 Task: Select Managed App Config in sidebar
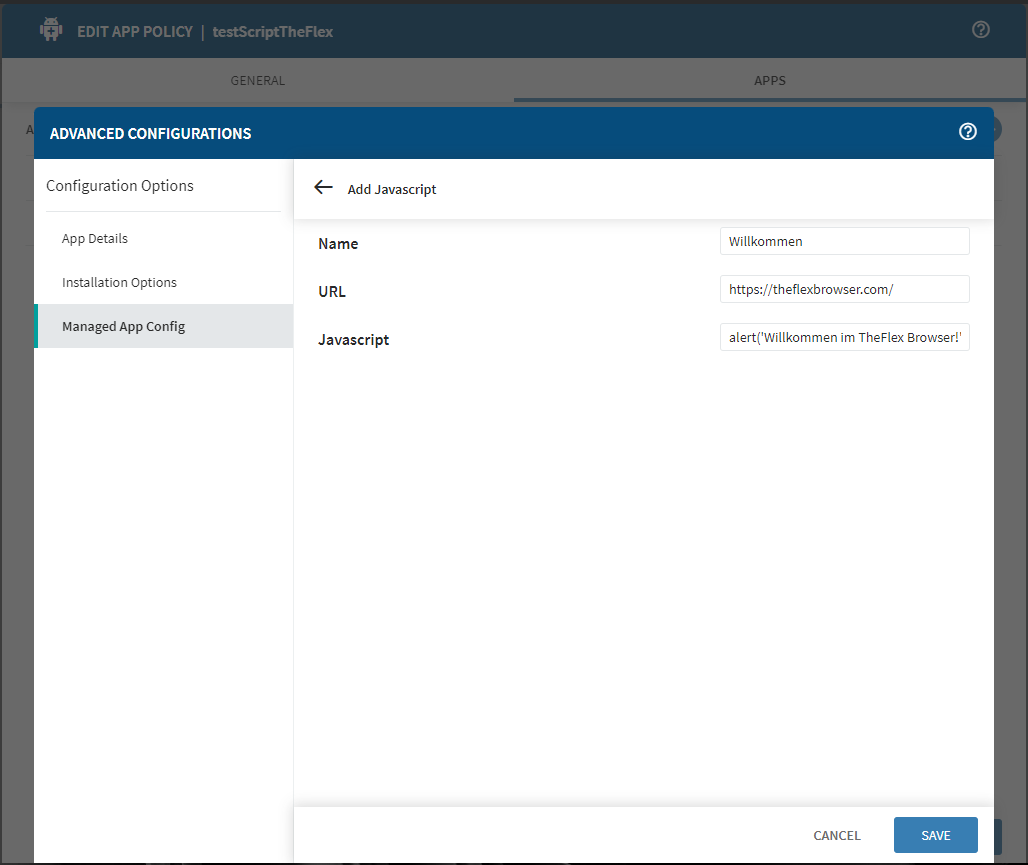(123, 326)
